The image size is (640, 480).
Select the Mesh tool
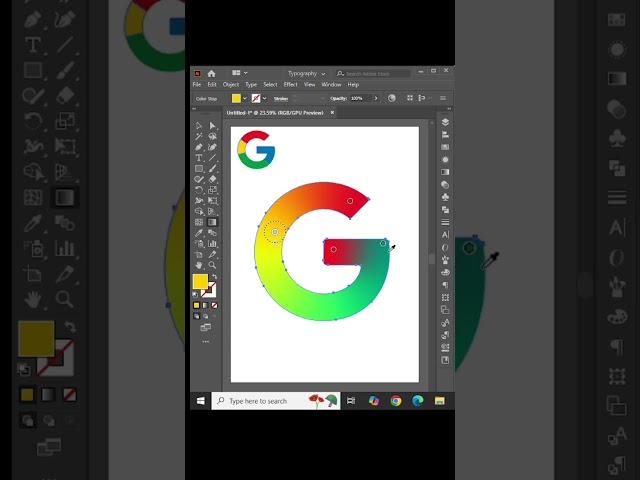(199, 222)
